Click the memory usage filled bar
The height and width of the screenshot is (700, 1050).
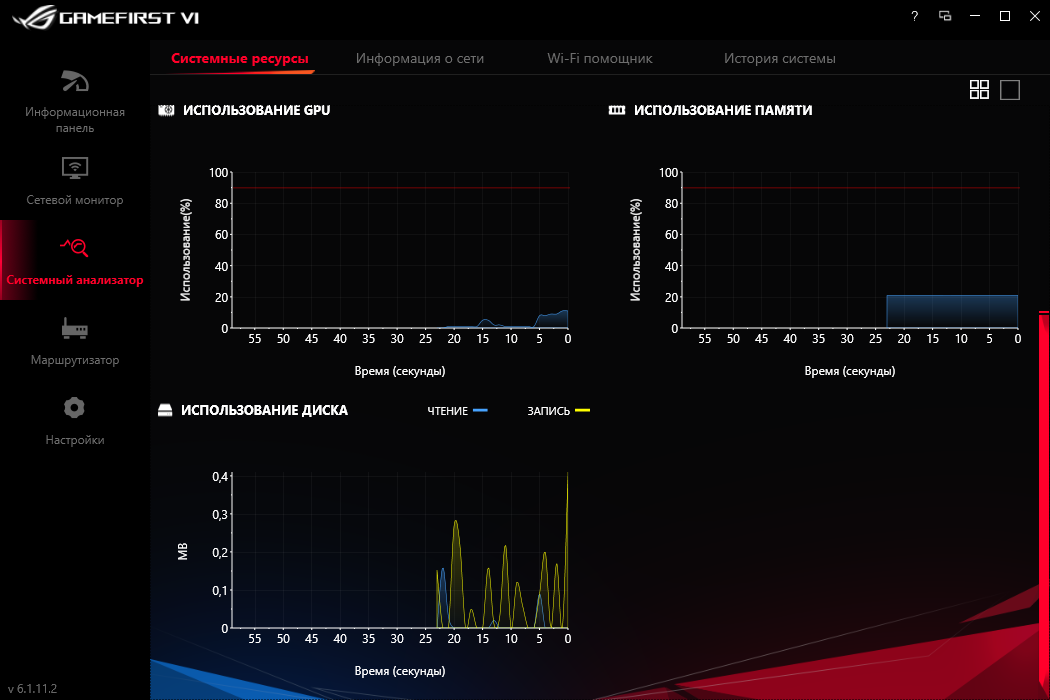952,311
